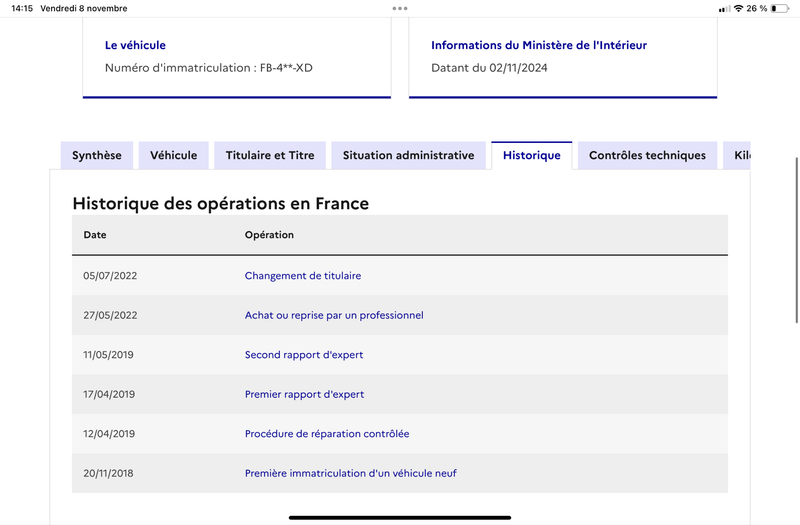Click the Le véhicule card heading
This screenshot has height=525, width=800.
135,45
